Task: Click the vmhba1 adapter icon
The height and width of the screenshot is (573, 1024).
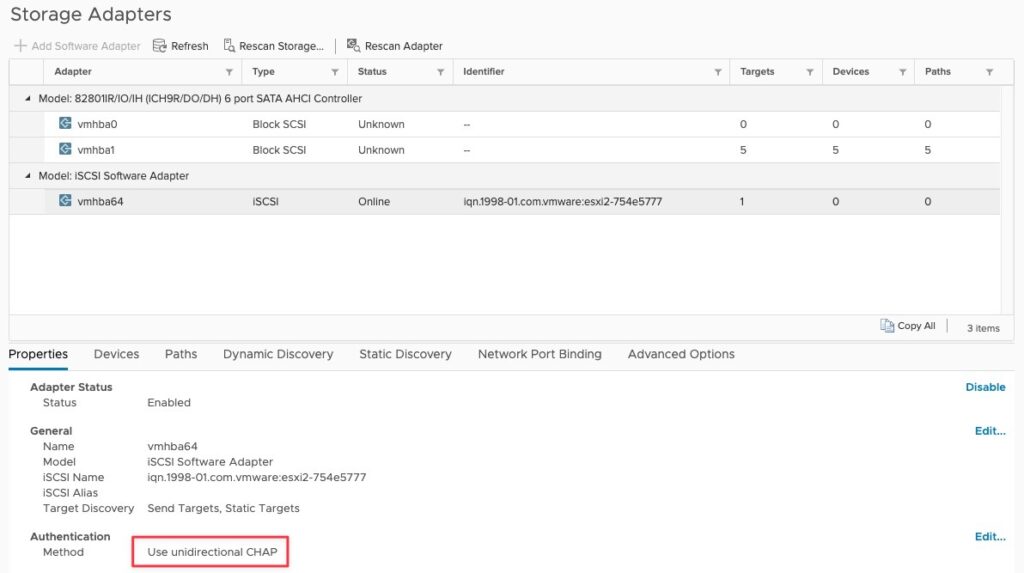Action: (65, 149)
